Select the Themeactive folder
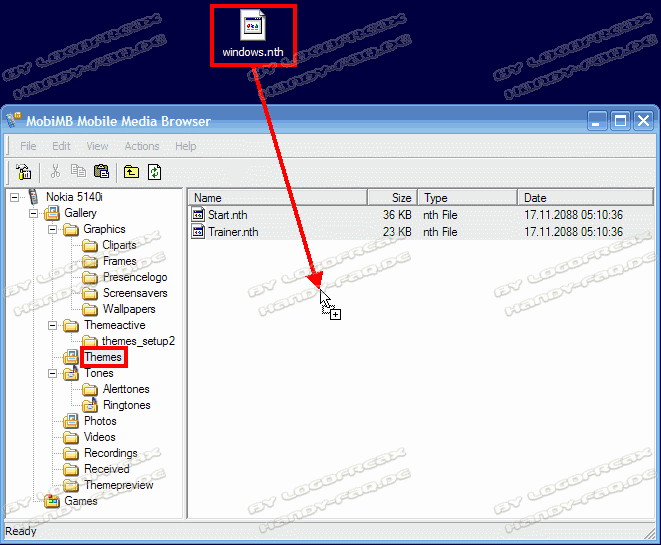This screenshot has width=661, height=545. [115, 325]
